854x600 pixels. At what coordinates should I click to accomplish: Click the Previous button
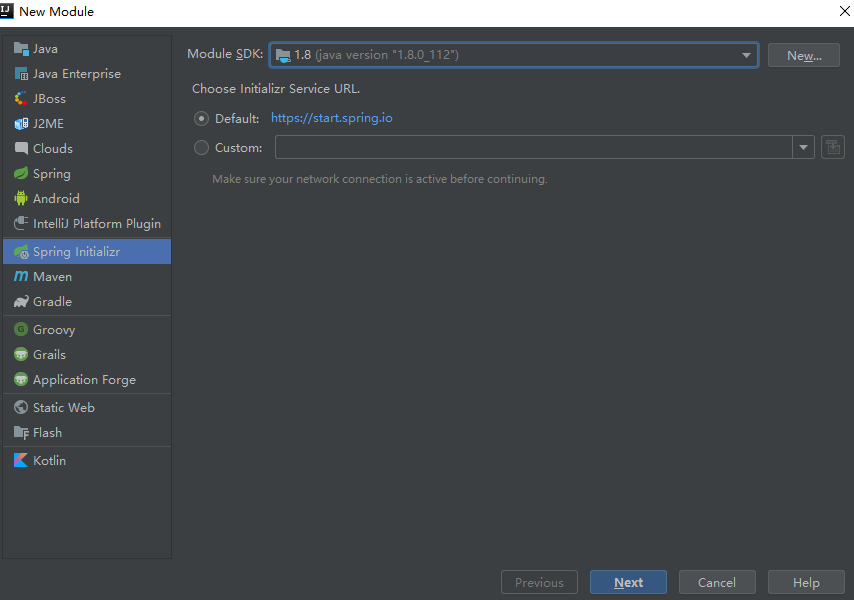click(x=539, y=583)
